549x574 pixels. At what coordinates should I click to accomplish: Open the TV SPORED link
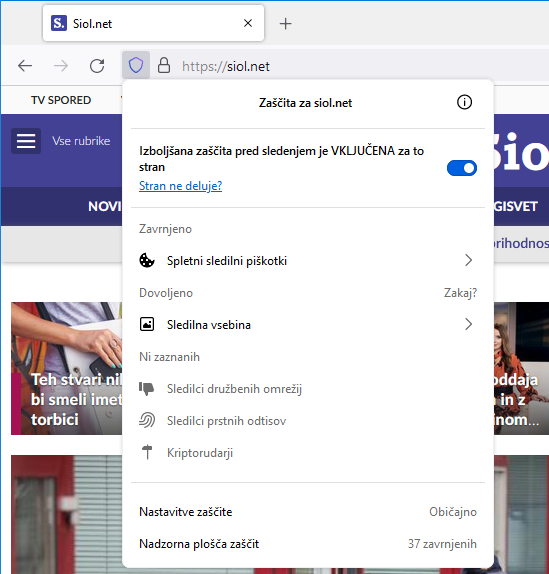[x=61, y=100]
